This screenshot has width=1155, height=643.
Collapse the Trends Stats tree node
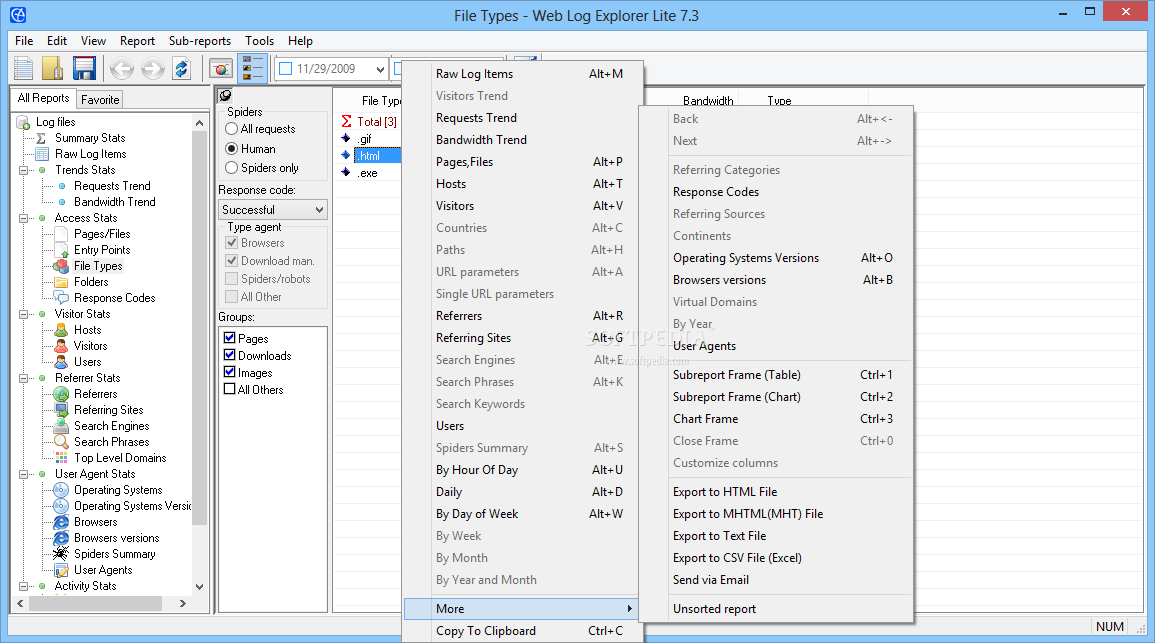[23, 170]
